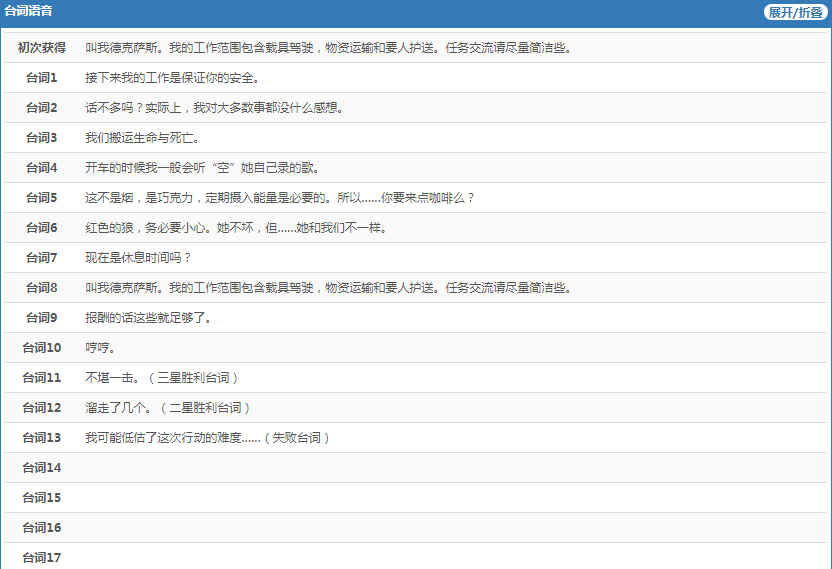Click the text 现在是休息时间吗？
The width and height of the screenshot is (832, 569).
pos(138,258)
